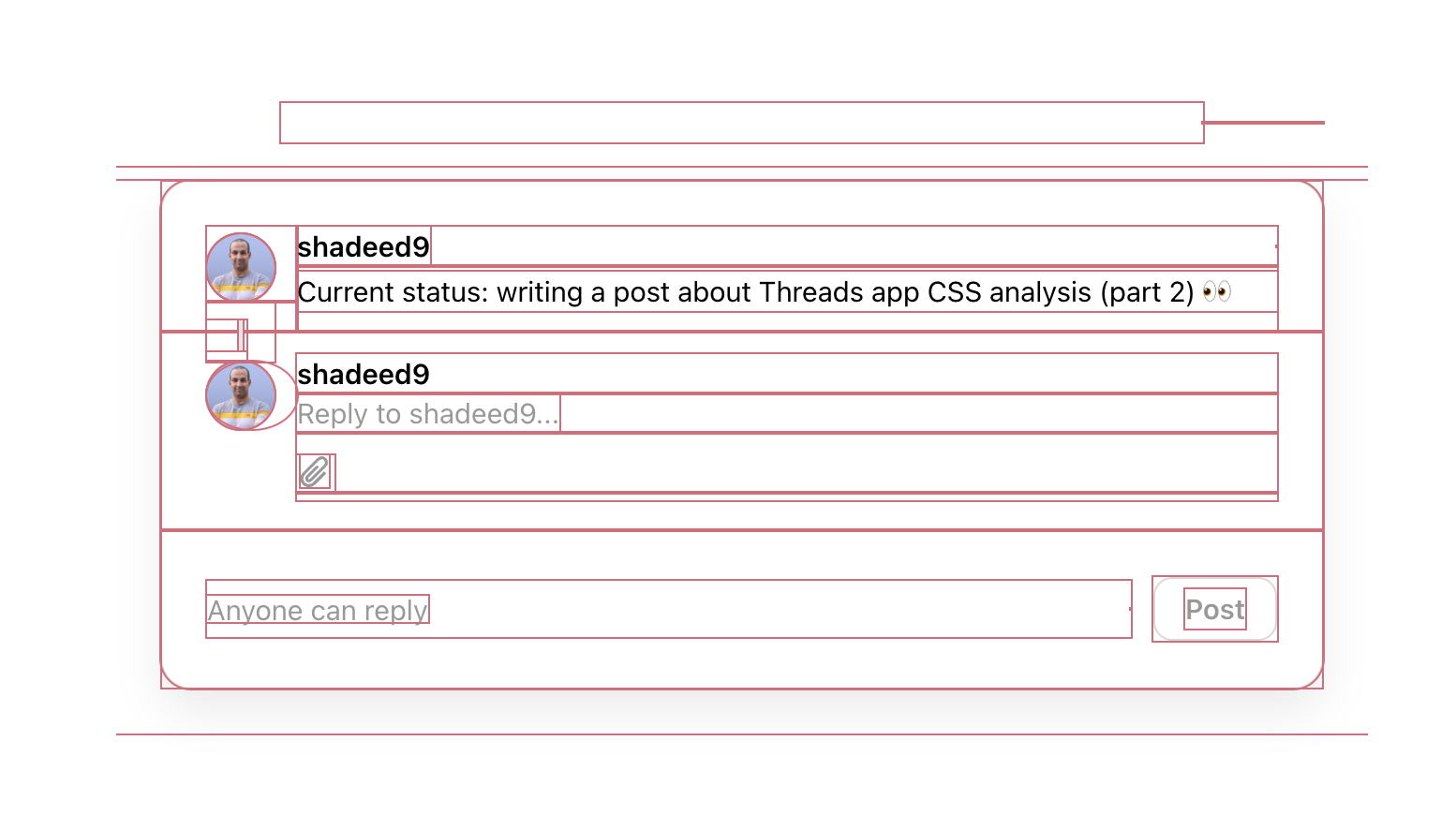Screen dimensions: 1456x830
Task: Click the paperclip attach icon
Action: [x=315, y=472]
